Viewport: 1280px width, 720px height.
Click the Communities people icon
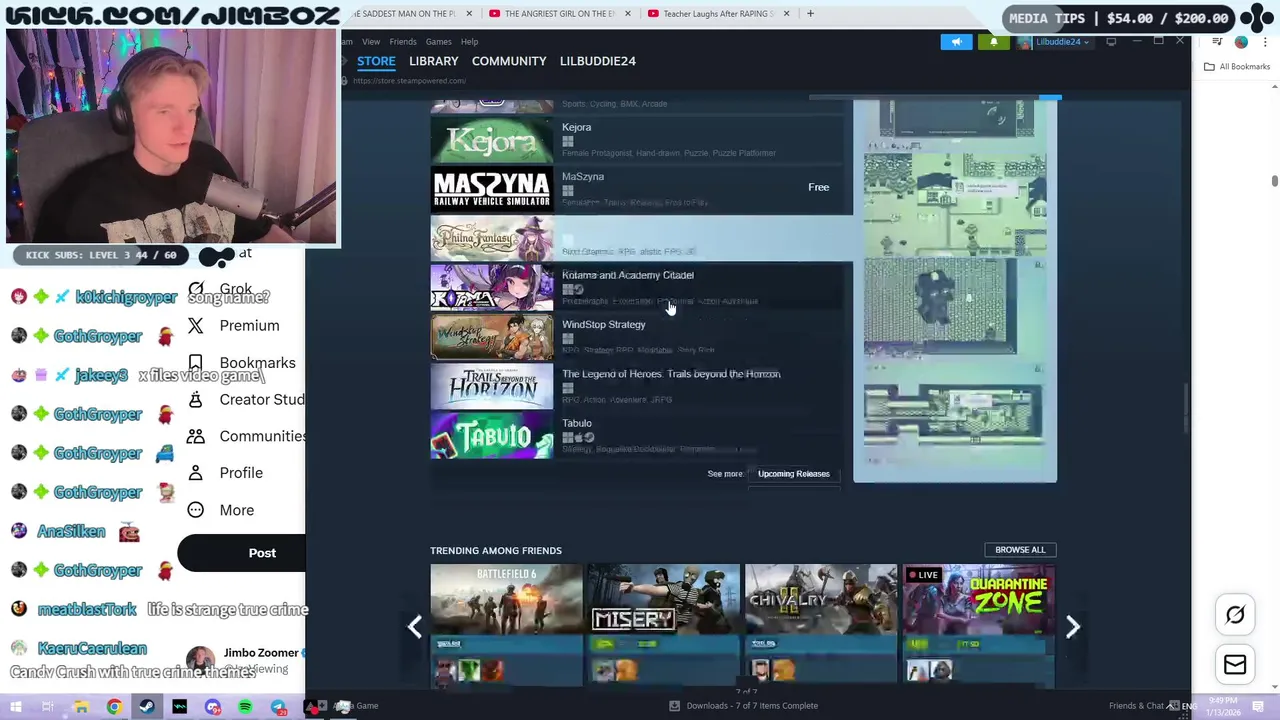point(196,436)
